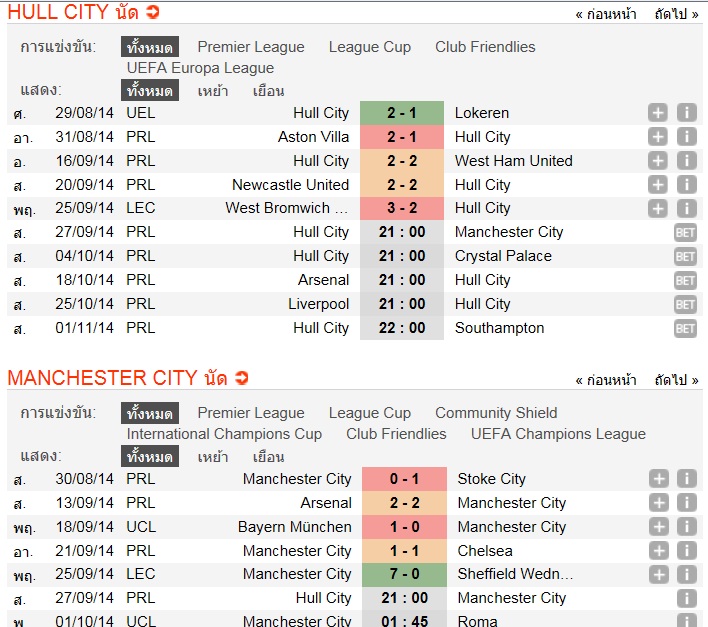Show home matches only (เหย้า) for Hull City
Viewport: 708px width, 627px height.
click(212, 91)
